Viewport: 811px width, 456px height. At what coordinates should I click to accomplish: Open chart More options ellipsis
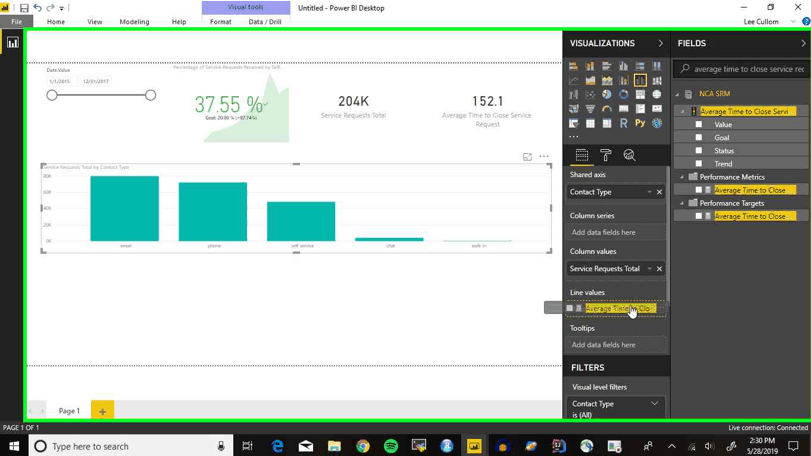pos(544,156)
